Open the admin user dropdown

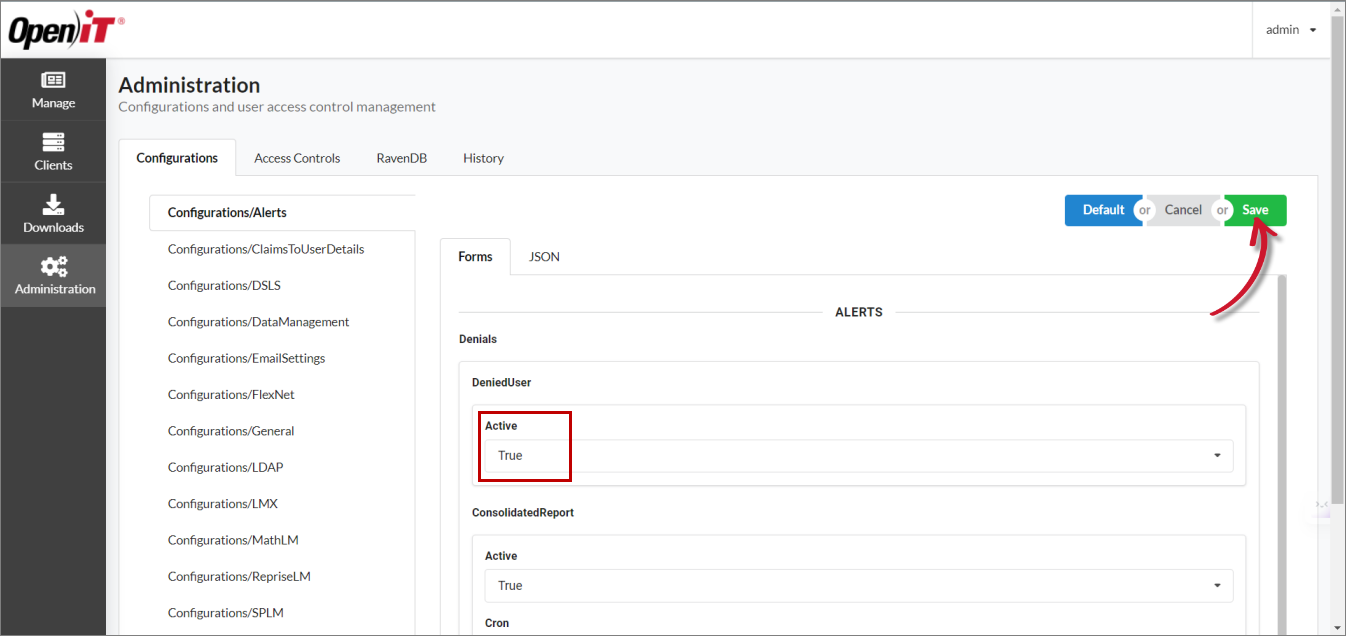pyautogui.click(x=1290, y=29)
